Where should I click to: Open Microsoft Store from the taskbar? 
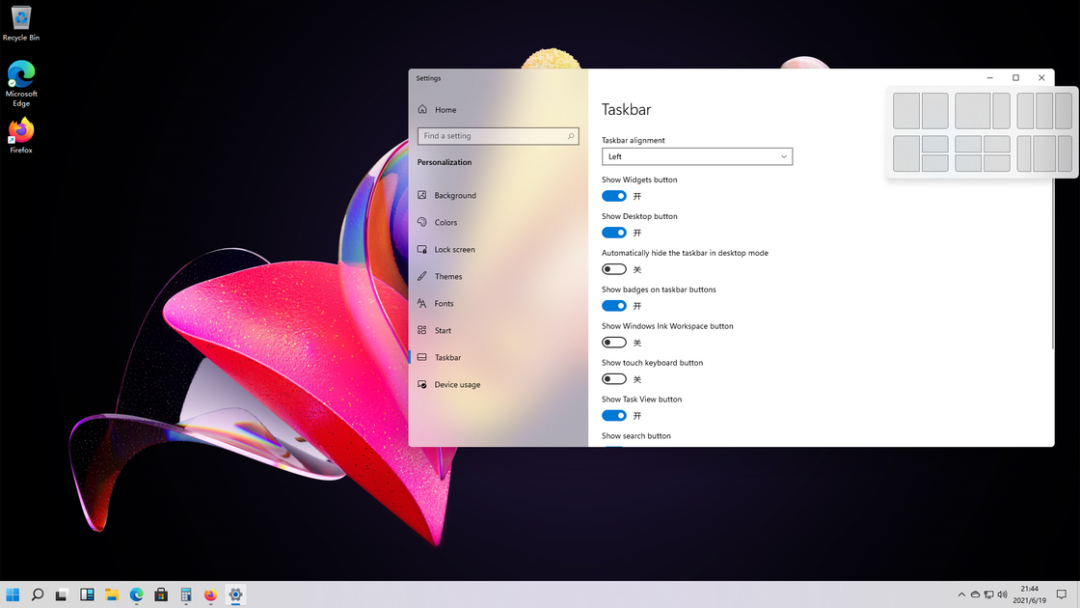tap(161, 595)
